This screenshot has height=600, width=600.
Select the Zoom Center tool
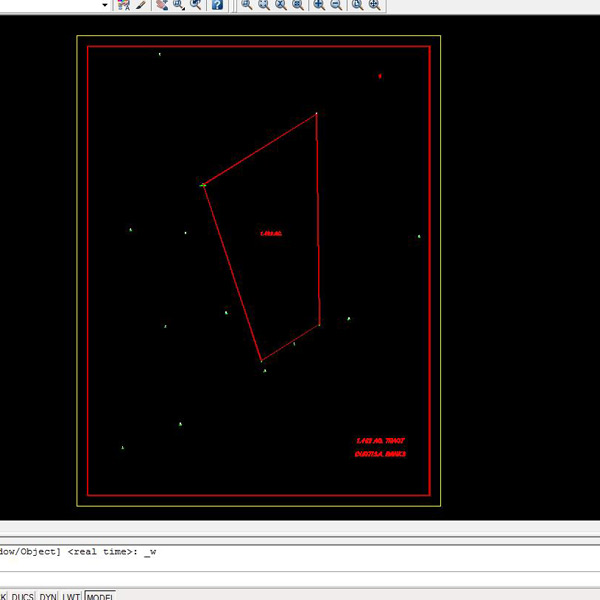[298, 5]
